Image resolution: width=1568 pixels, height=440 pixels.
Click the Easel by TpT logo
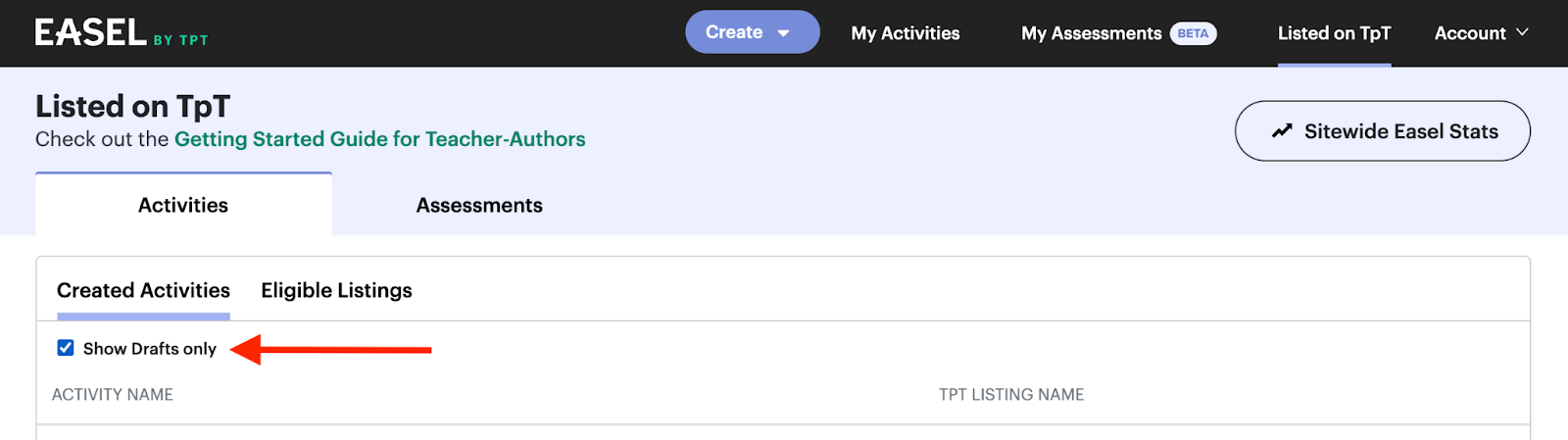tap(122, 33)
